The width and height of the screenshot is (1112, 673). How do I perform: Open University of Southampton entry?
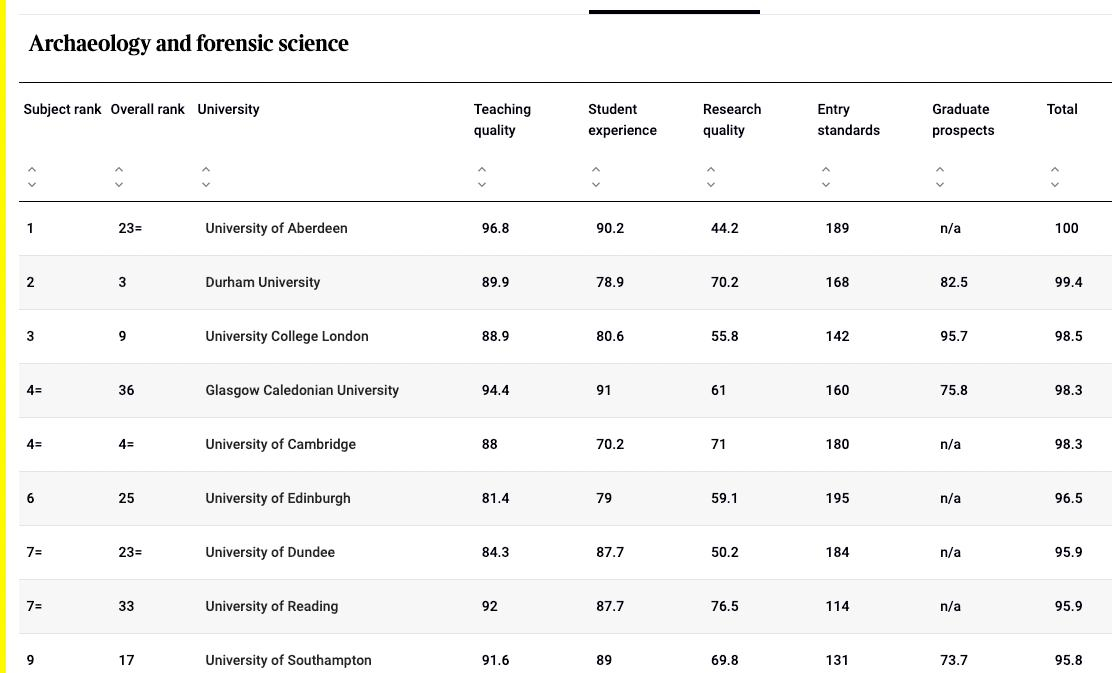tap(288, 660)
